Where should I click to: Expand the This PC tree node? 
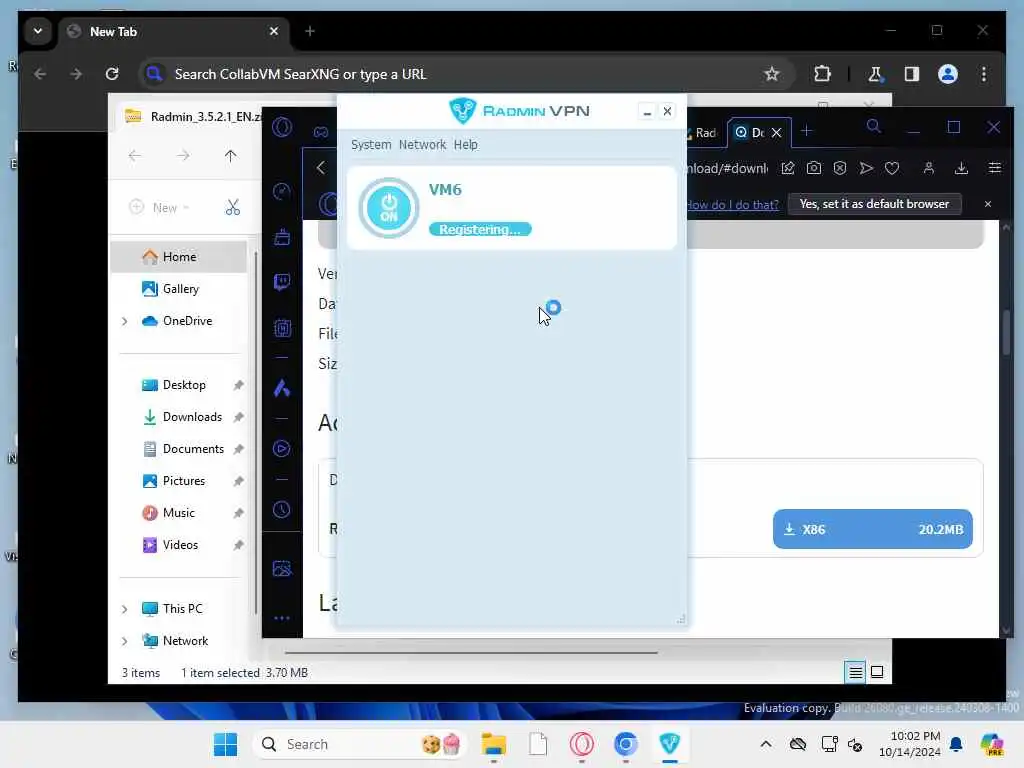coord(124,609)
